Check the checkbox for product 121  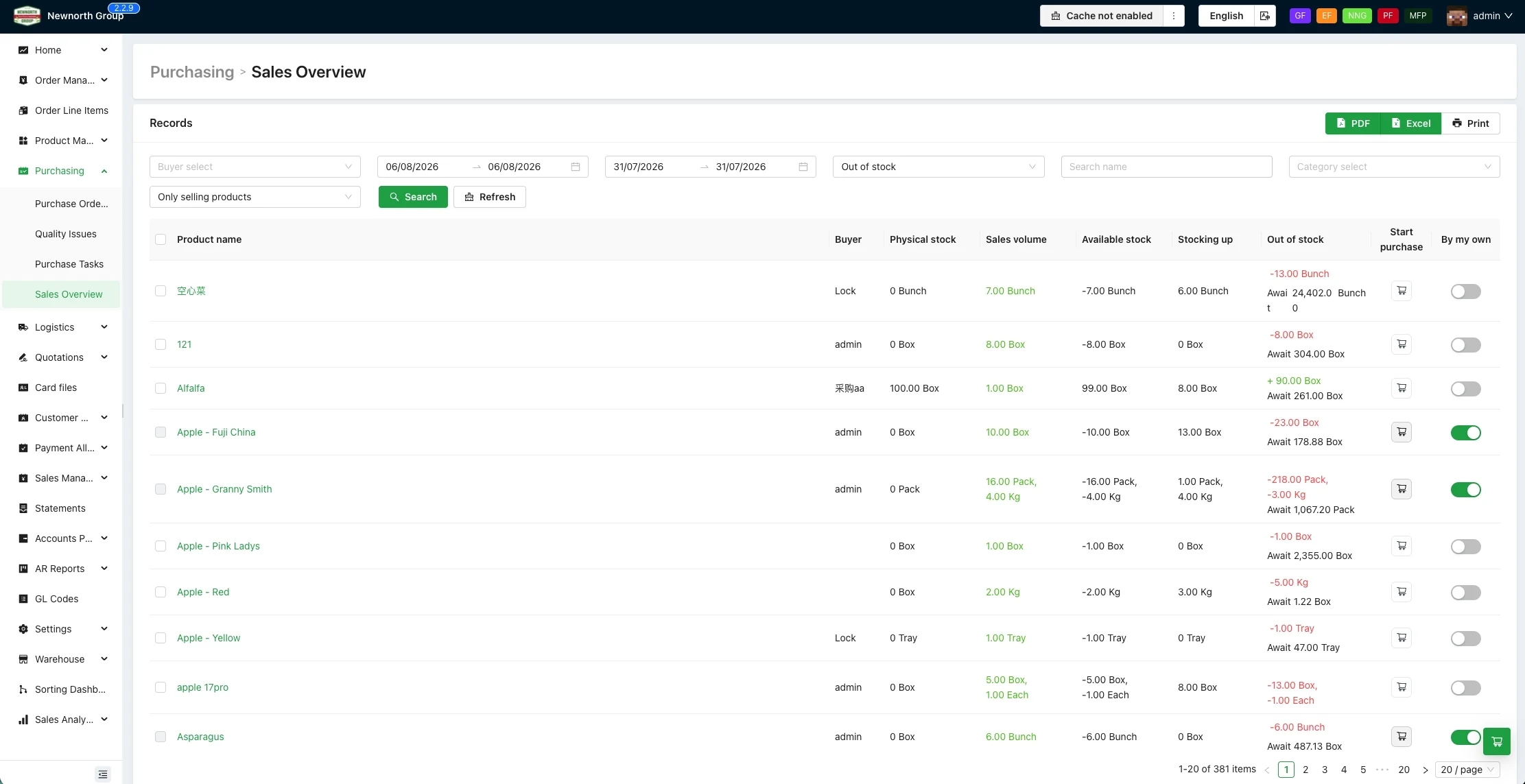click(x=161, y=344)
